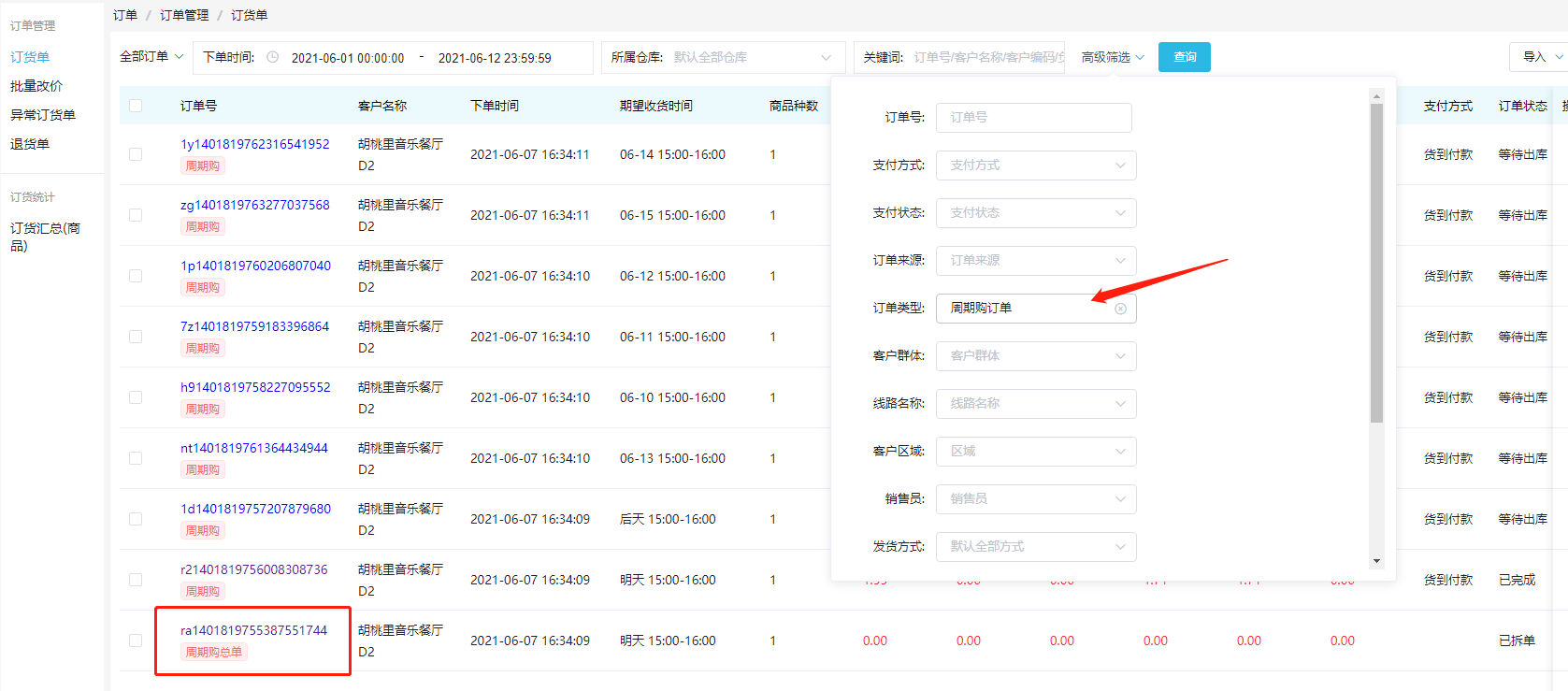Open the 全部订单 dropdown
This screenshot has height=691, width=1568.
pyautogui.click(x=151, y=57)
